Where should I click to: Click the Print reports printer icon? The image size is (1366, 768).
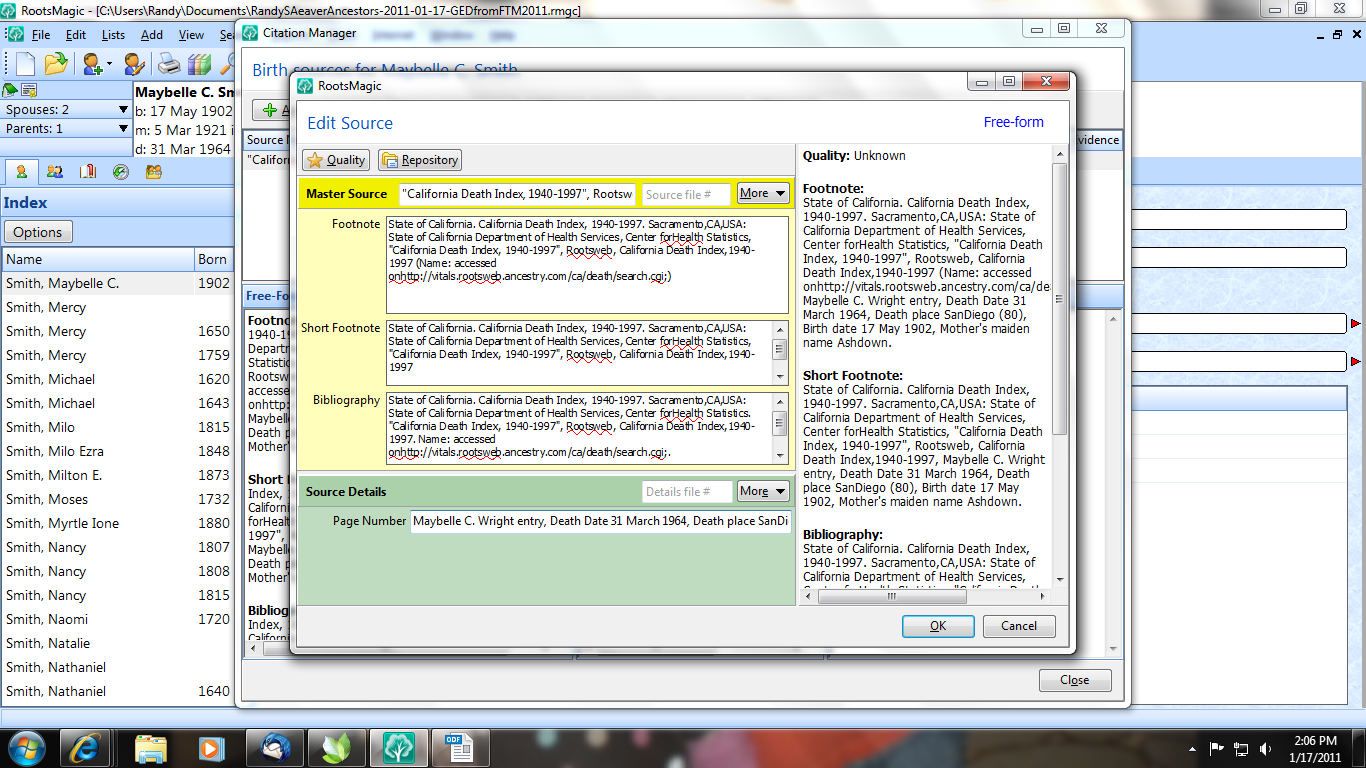169,64
